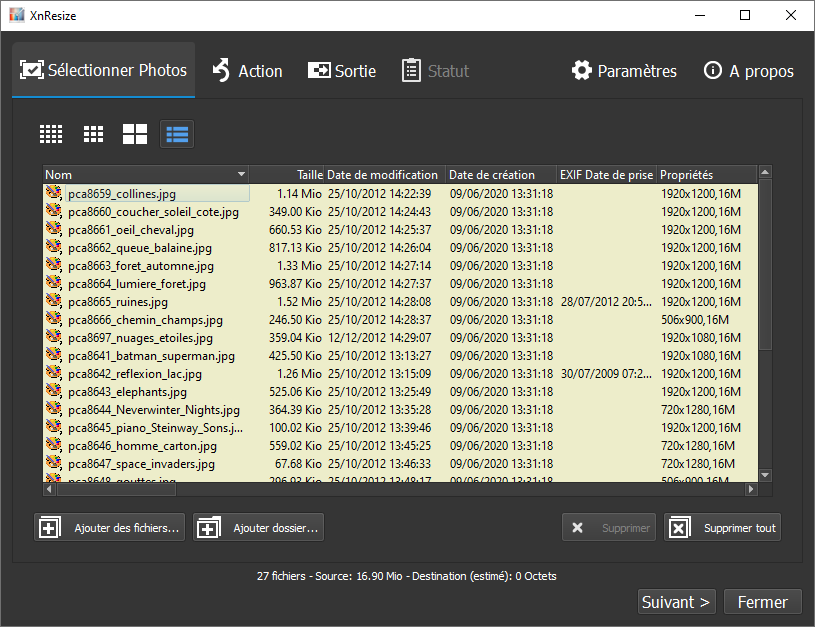
Task: Activate the details list view
Action: (176, 133)
